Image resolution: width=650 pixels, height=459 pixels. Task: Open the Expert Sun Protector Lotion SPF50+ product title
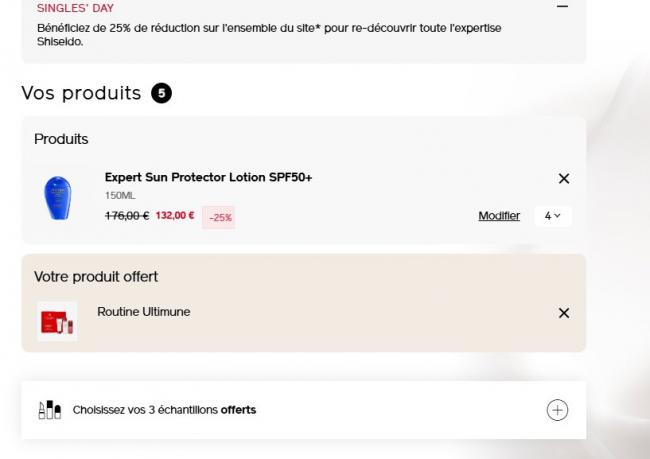click(x=208, y=178)
